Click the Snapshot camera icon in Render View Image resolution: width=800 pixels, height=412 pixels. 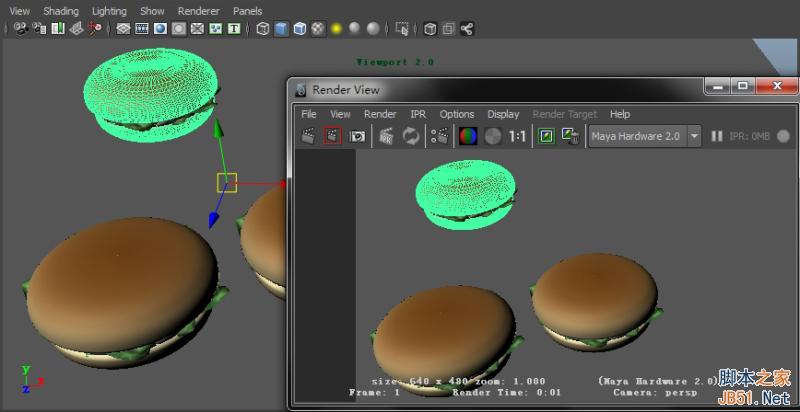(357, 136)
